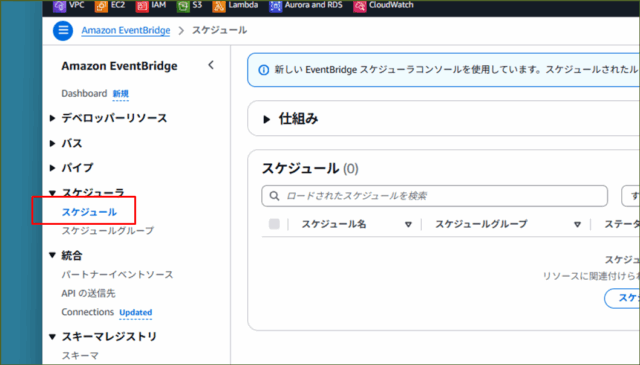Expand the パイプ section
The image size is (640, 365).
coord(52,168)
